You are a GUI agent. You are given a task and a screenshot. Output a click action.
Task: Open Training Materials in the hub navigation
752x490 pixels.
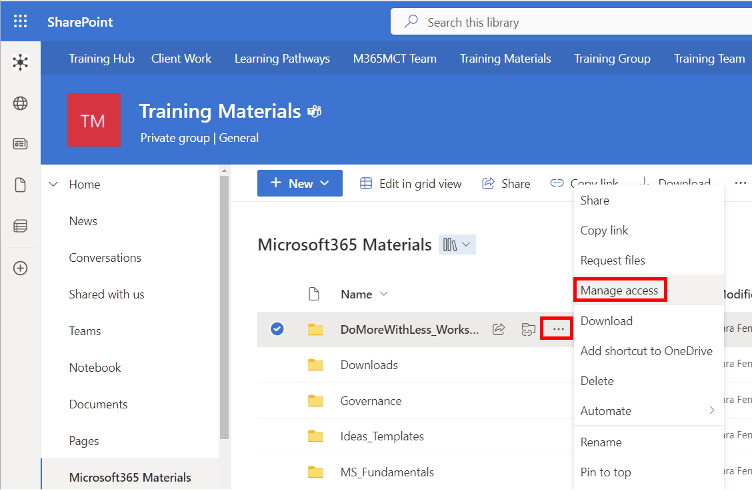pyautogui.click(x=505, y=58)
